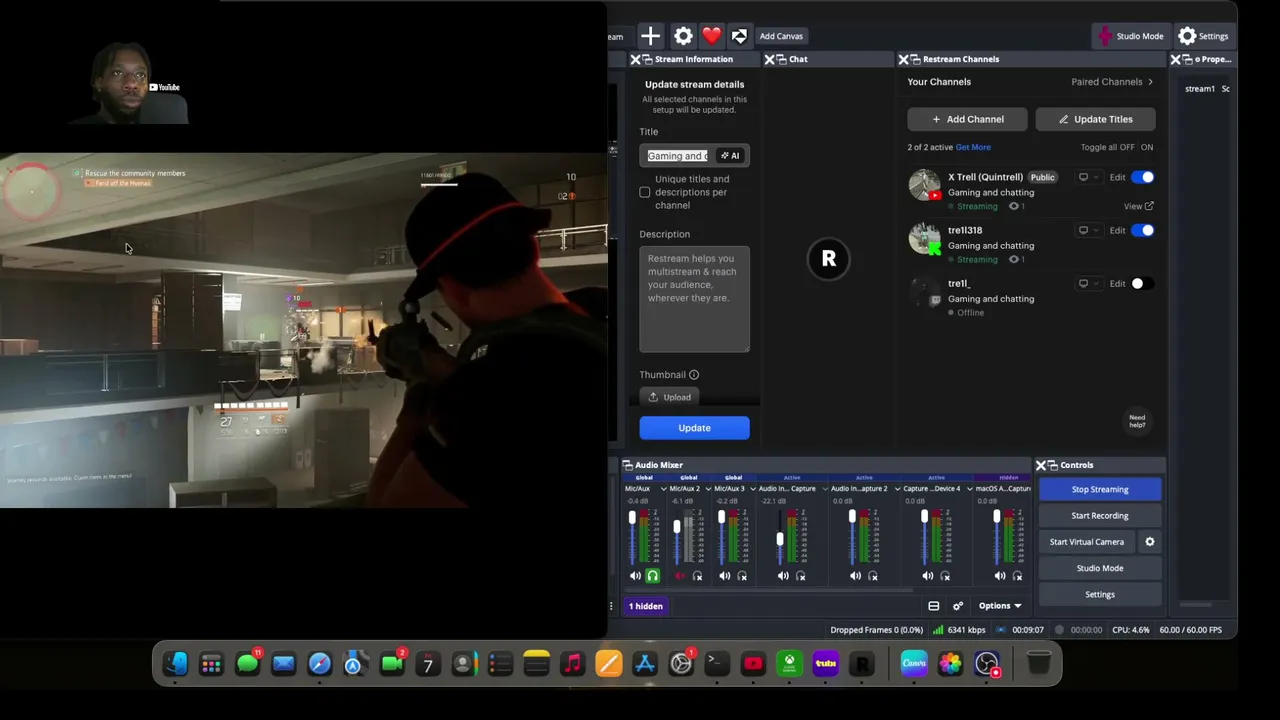1280x720 pixels.
Task: Open chat dropdown for tre1l318 channel
Action: click(x=1088, y=230)
